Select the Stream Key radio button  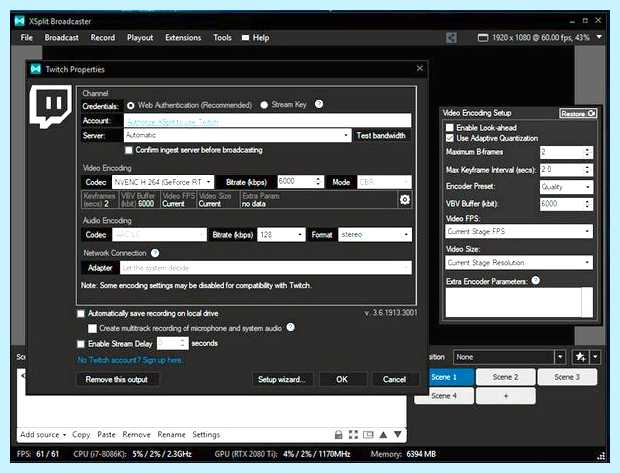[264, 105]
